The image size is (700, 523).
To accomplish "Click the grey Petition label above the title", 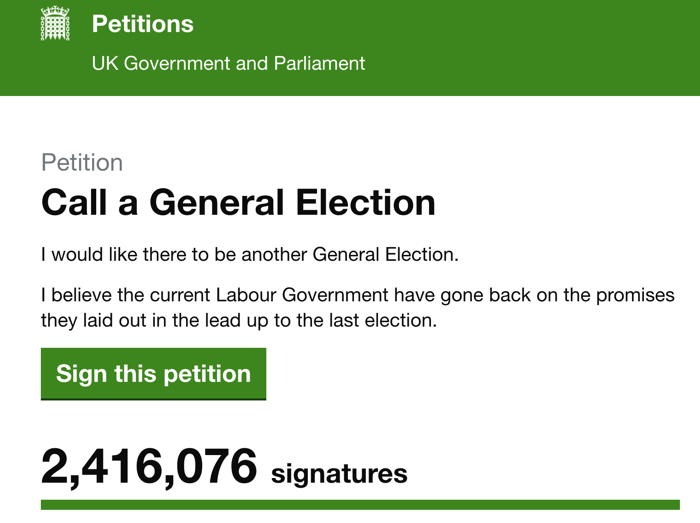I will click(x=82, y=163).
